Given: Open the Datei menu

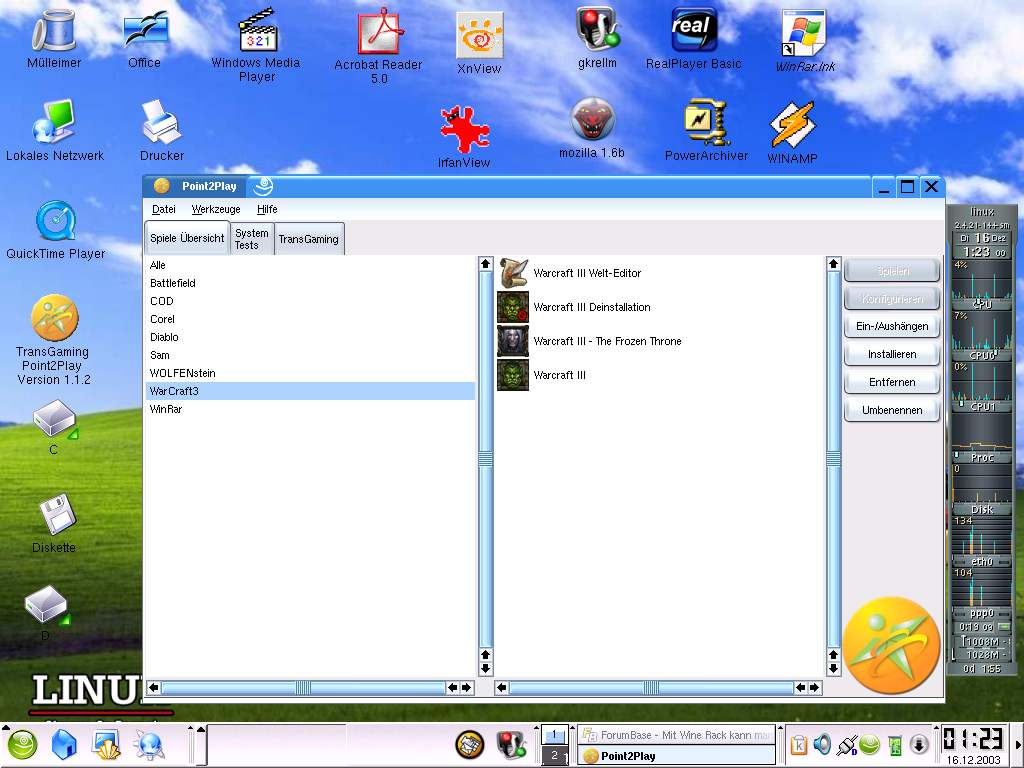Looking at the screenshot, I should 164,209.
